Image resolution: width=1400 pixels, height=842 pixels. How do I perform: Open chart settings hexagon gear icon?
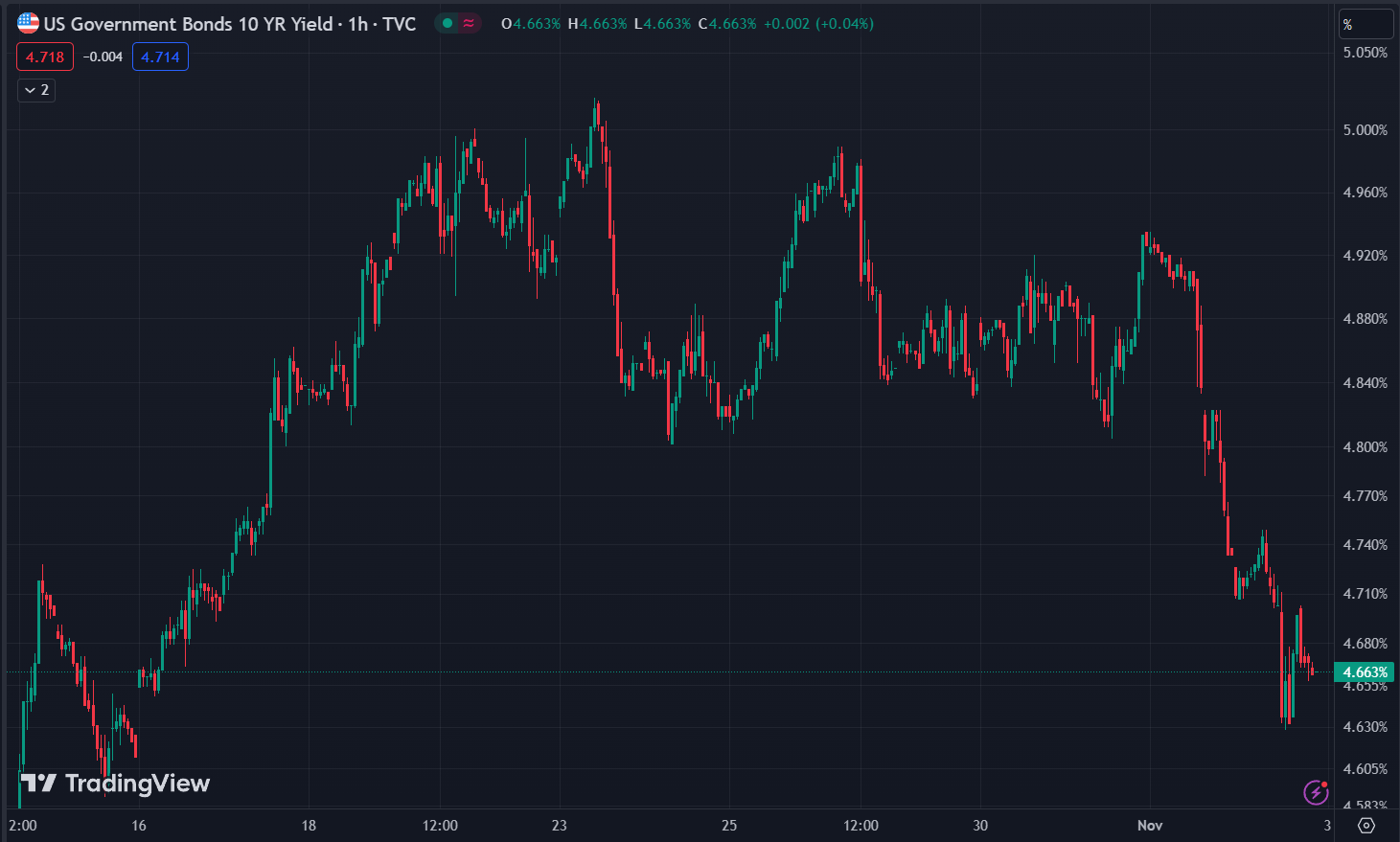(1366, 825)
